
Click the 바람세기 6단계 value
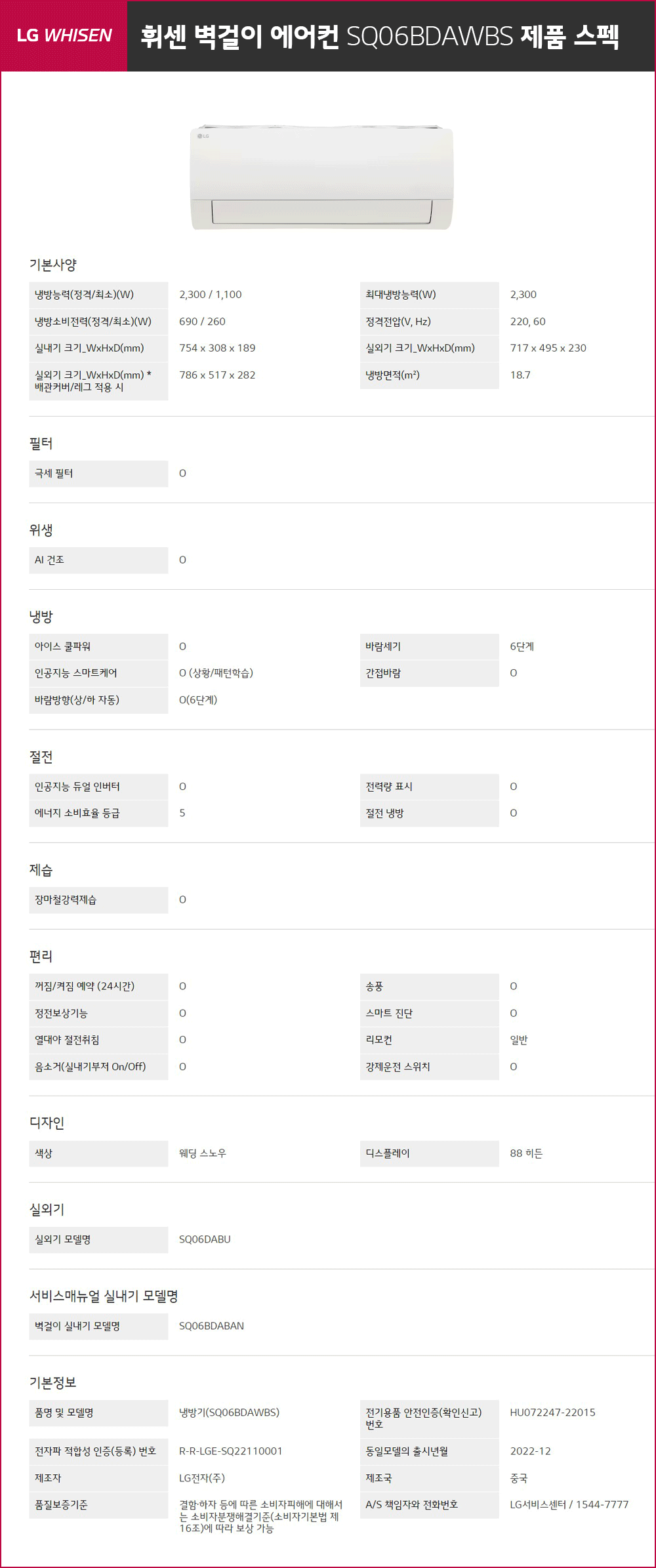tap(522, 647)
